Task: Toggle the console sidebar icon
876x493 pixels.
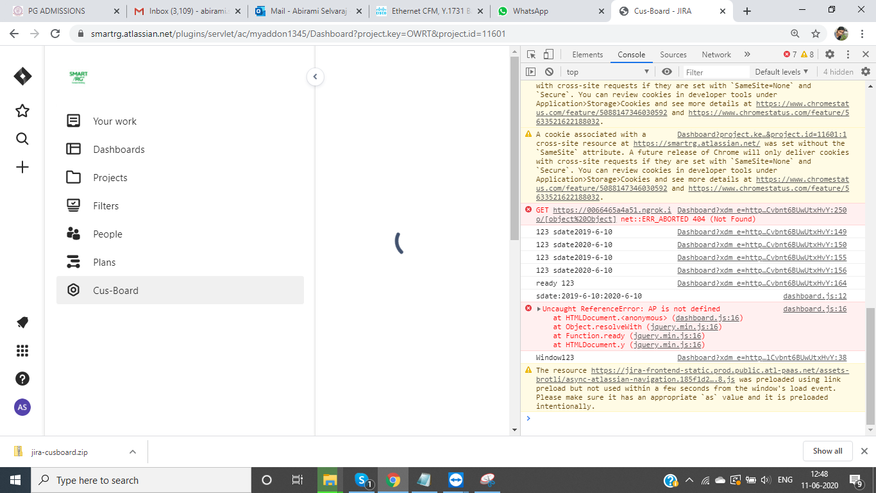Action: click(531, 72)
